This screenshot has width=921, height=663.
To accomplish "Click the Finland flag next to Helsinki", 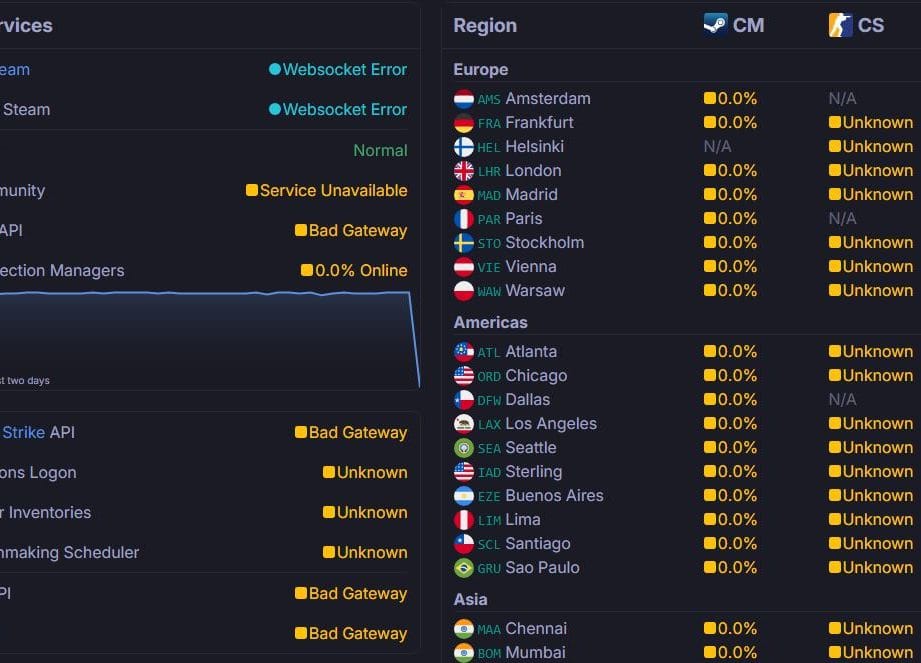I will point(463,147).
